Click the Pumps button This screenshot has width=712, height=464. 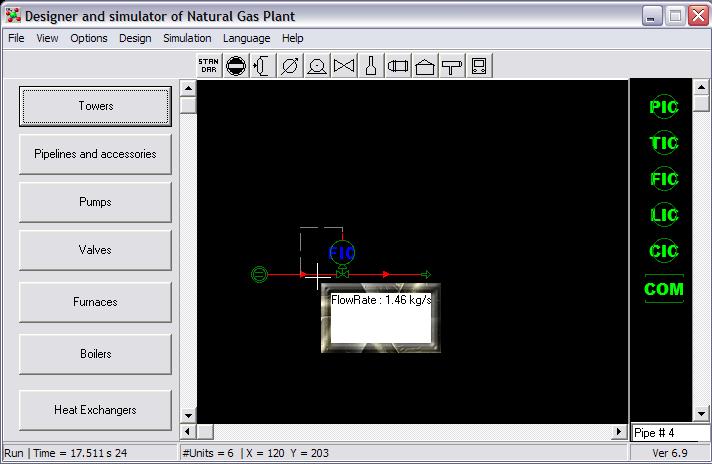click(95, 202)
